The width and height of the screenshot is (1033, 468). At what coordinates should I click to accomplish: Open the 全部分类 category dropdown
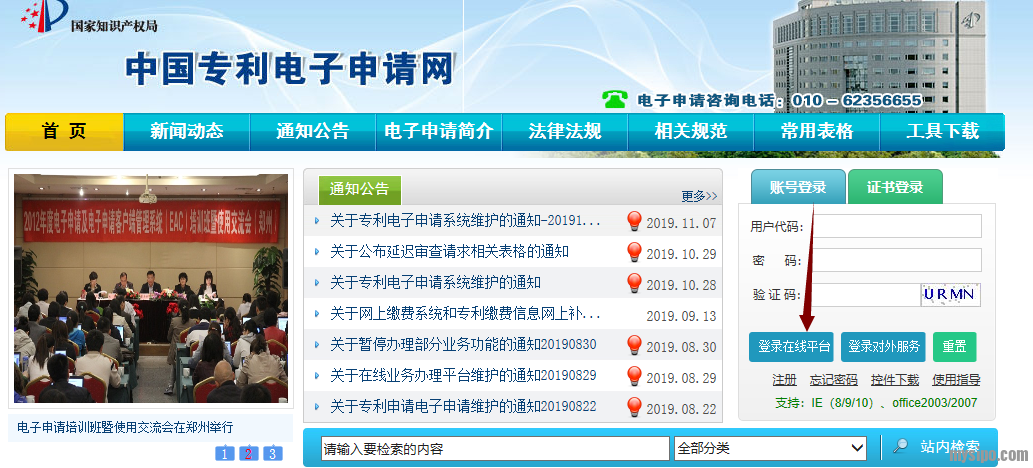(x=770, y=448)
